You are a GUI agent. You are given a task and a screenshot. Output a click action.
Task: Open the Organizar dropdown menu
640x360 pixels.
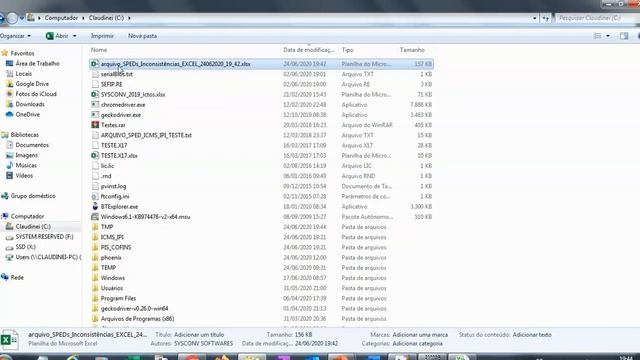15,36
